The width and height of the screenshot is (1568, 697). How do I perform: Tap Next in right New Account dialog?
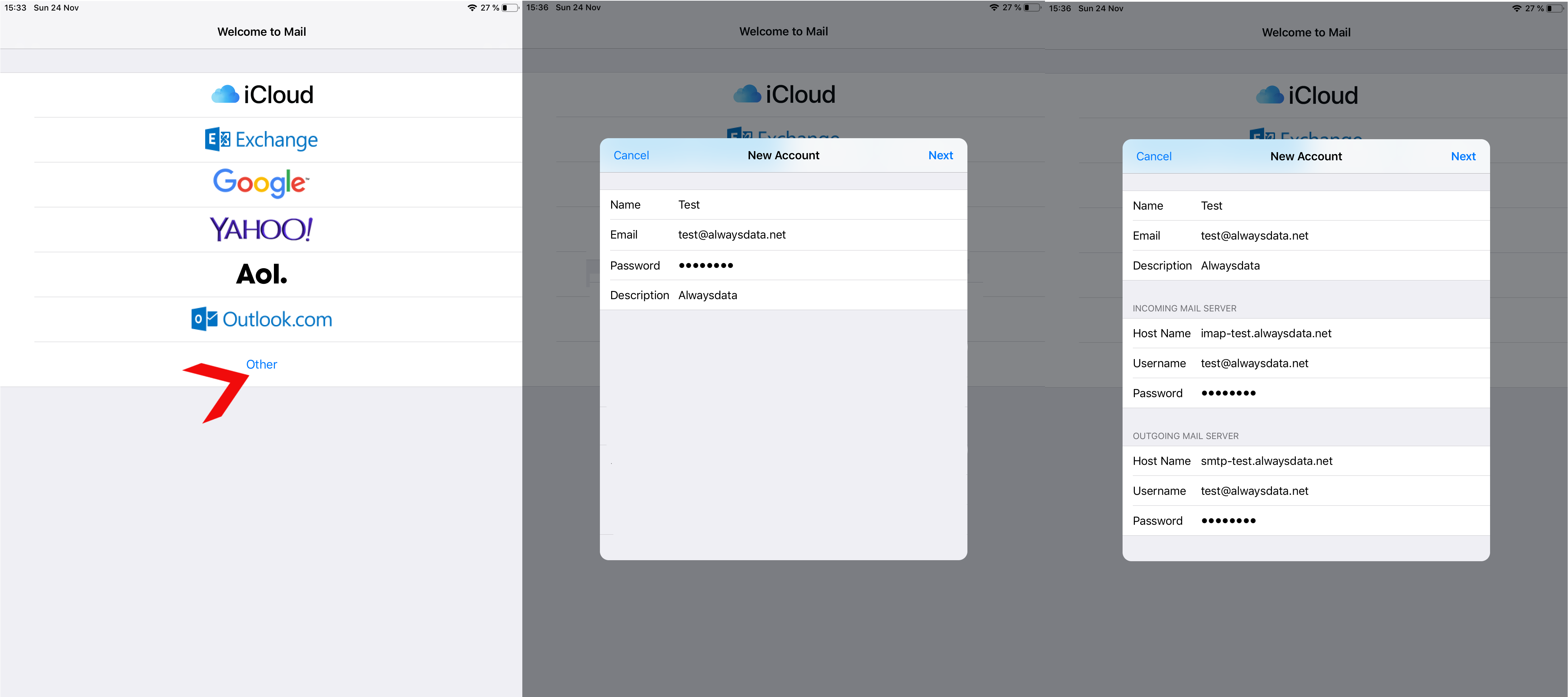click(1463, 157)
